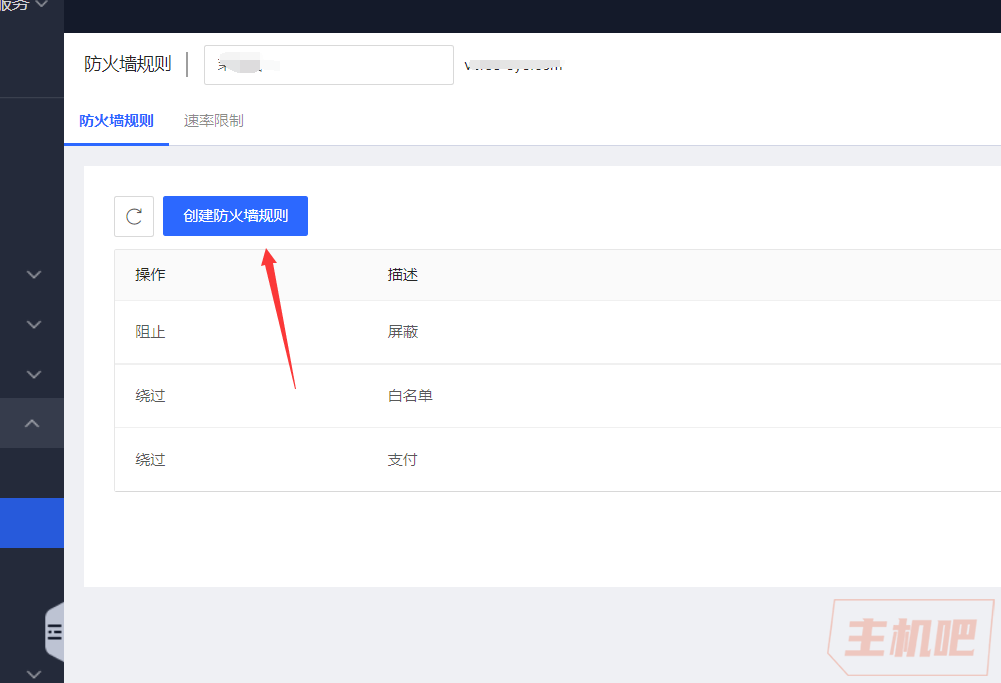Toggle the sidebar with the hamburger handle icon
Screen dimensions: 1001x683
tap(55, 631)
